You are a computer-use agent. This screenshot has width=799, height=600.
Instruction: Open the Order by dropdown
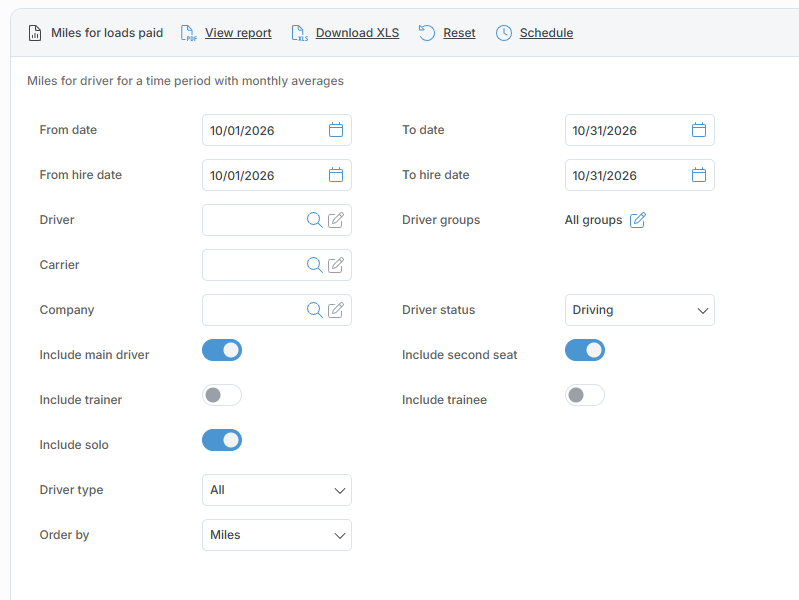click(277, 535)
